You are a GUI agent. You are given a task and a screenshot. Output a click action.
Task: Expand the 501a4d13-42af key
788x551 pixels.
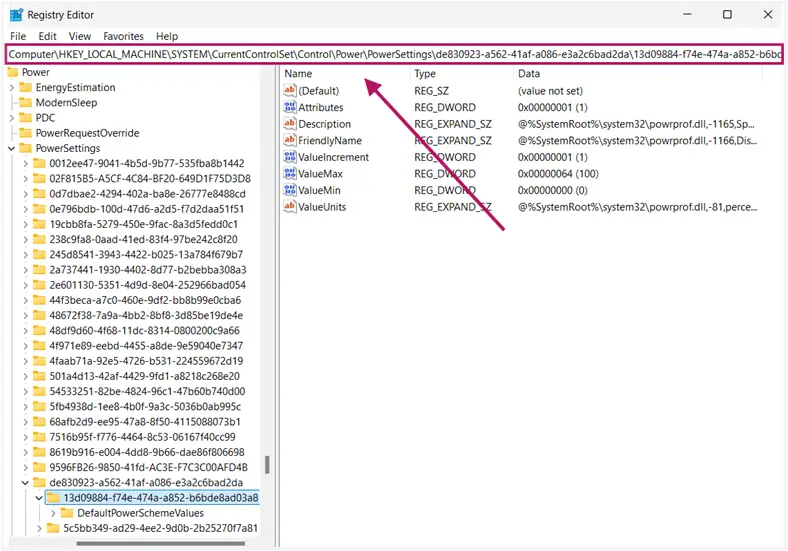[x=26, y=376]
